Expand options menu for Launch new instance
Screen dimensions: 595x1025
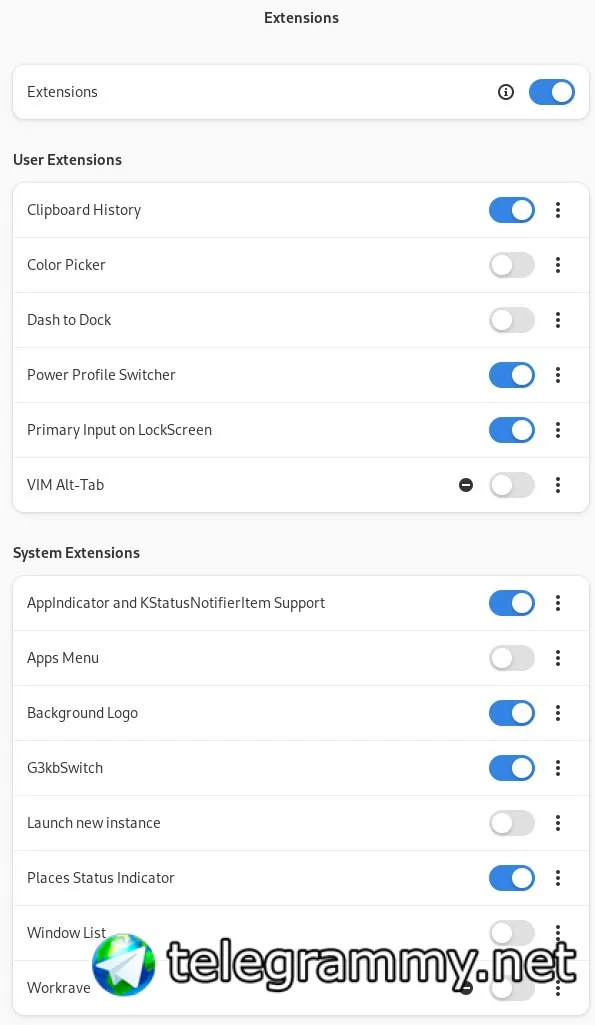(x=558, y=823)
